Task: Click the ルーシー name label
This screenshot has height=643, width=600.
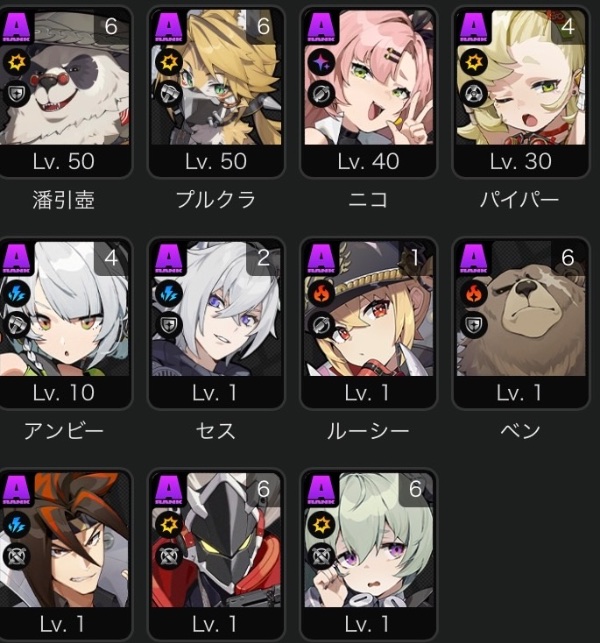Action: click(x=368, y=431)
